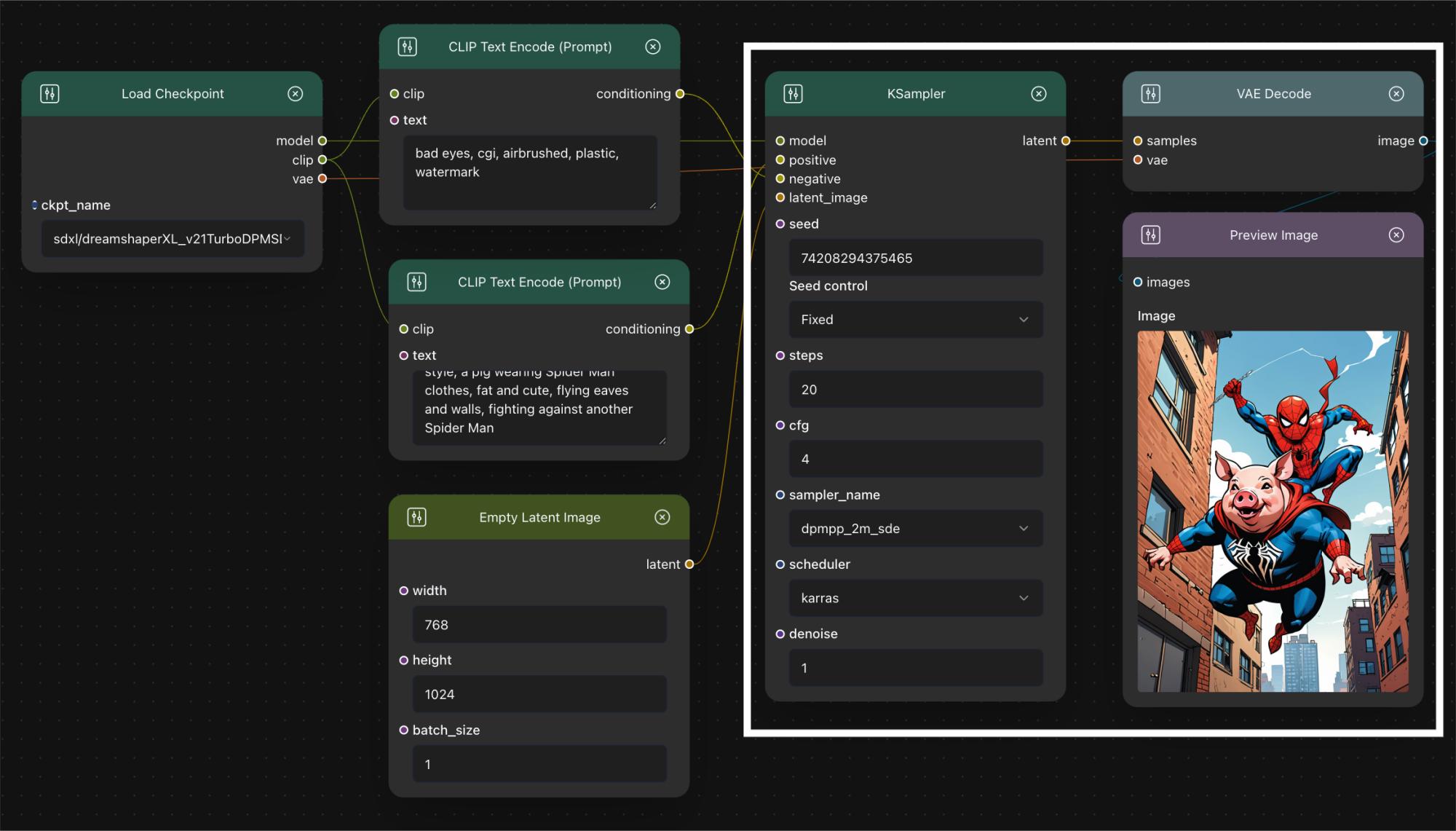This screenshot has width=1456, height=831.
Task: Click the samples input port on VAE Decode
Action: [x=1138, y=141]
